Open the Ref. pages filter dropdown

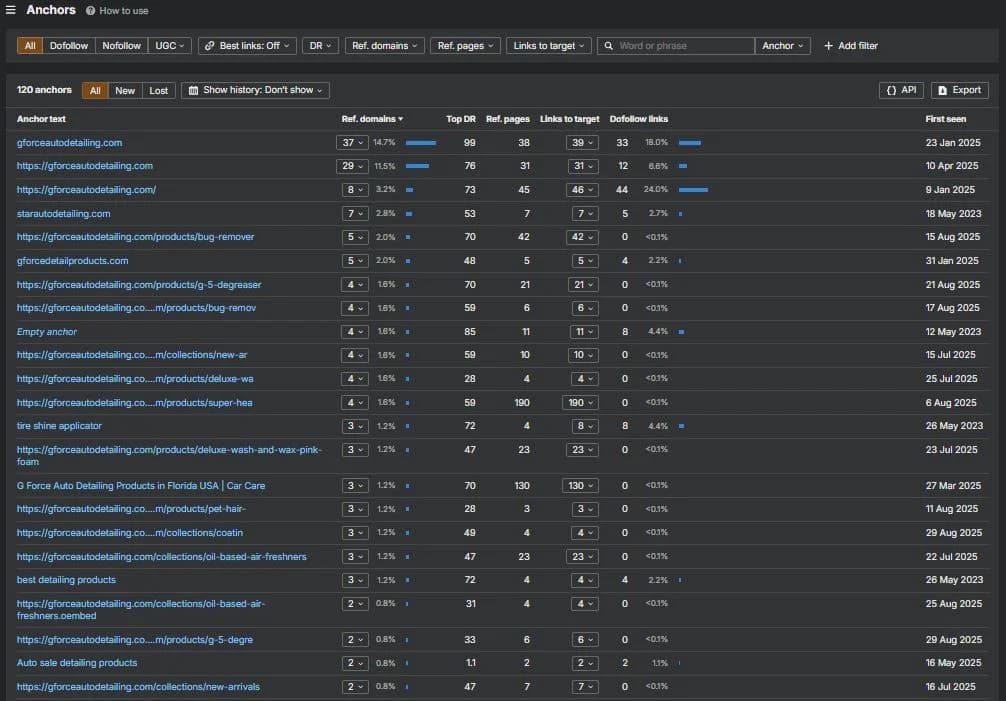tap(465, 46)
